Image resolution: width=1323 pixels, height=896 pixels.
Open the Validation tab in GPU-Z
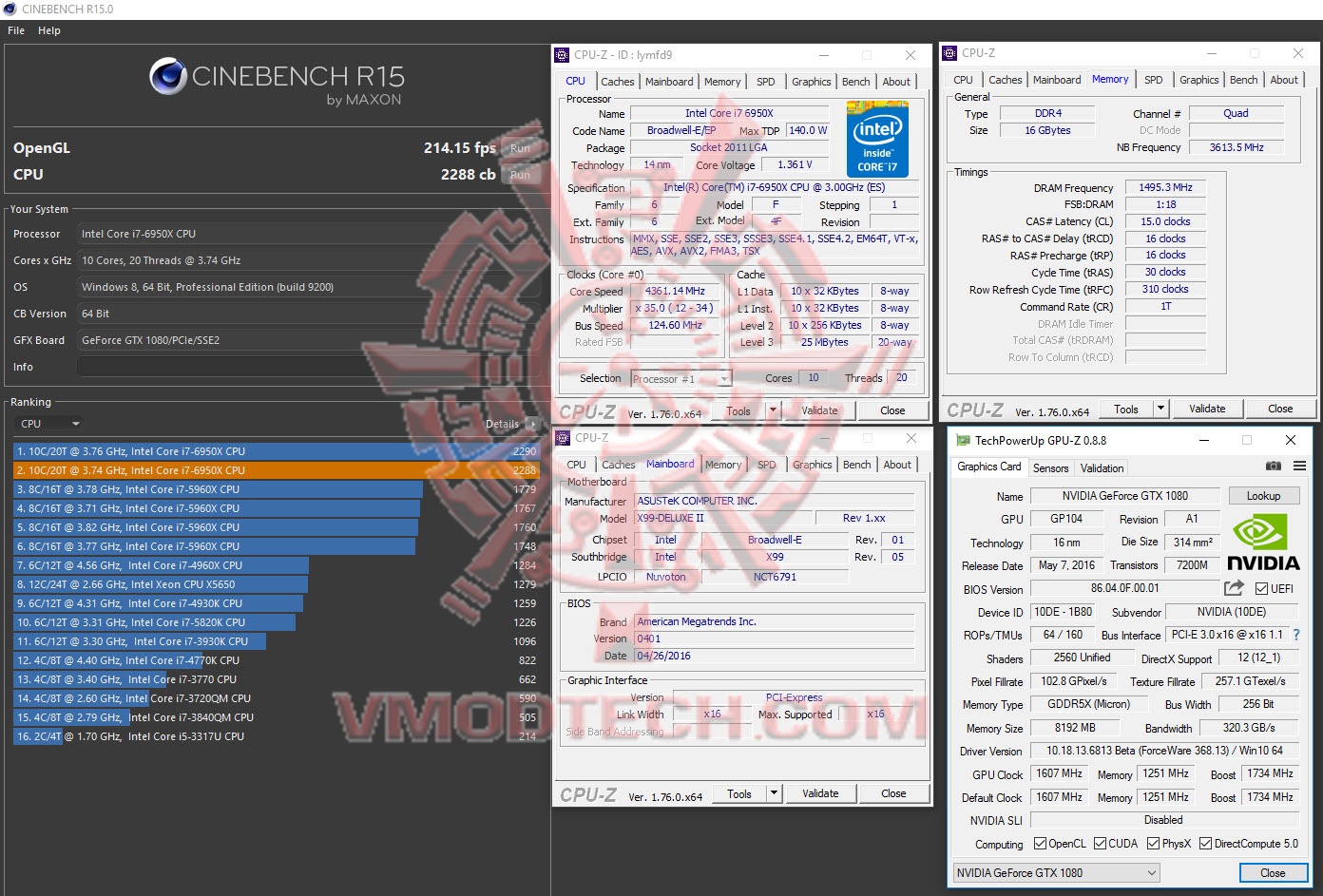point(1102,467)
